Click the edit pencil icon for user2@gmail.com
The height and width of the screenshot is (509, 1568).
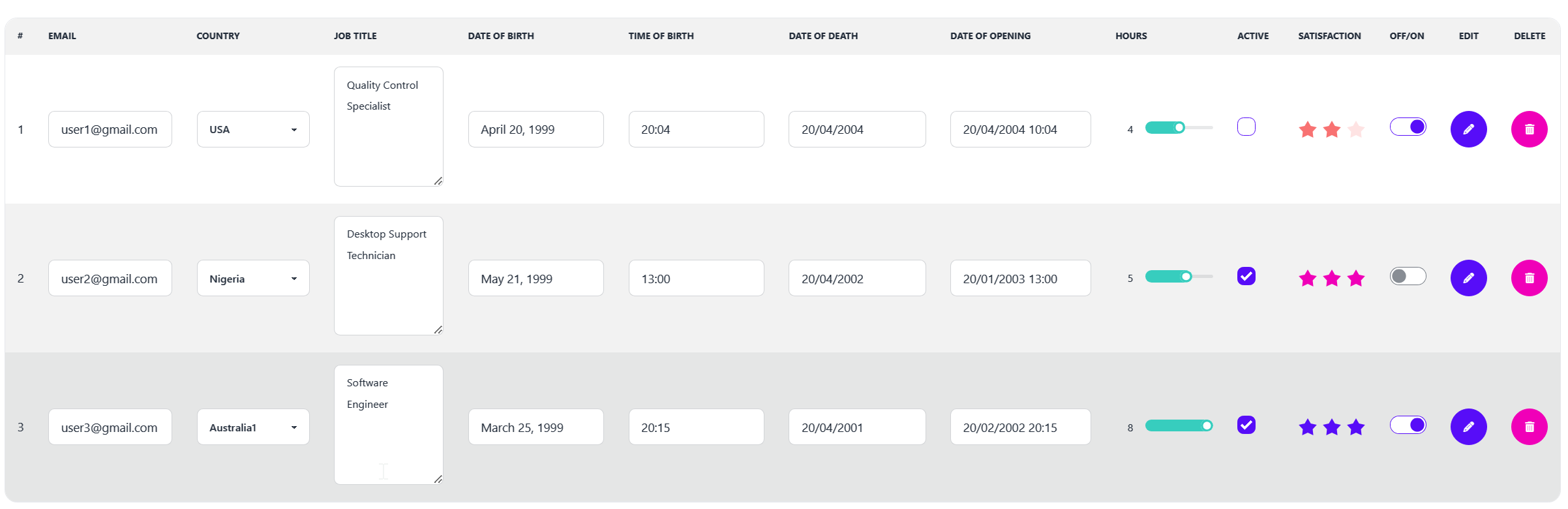coord(1468,278)
